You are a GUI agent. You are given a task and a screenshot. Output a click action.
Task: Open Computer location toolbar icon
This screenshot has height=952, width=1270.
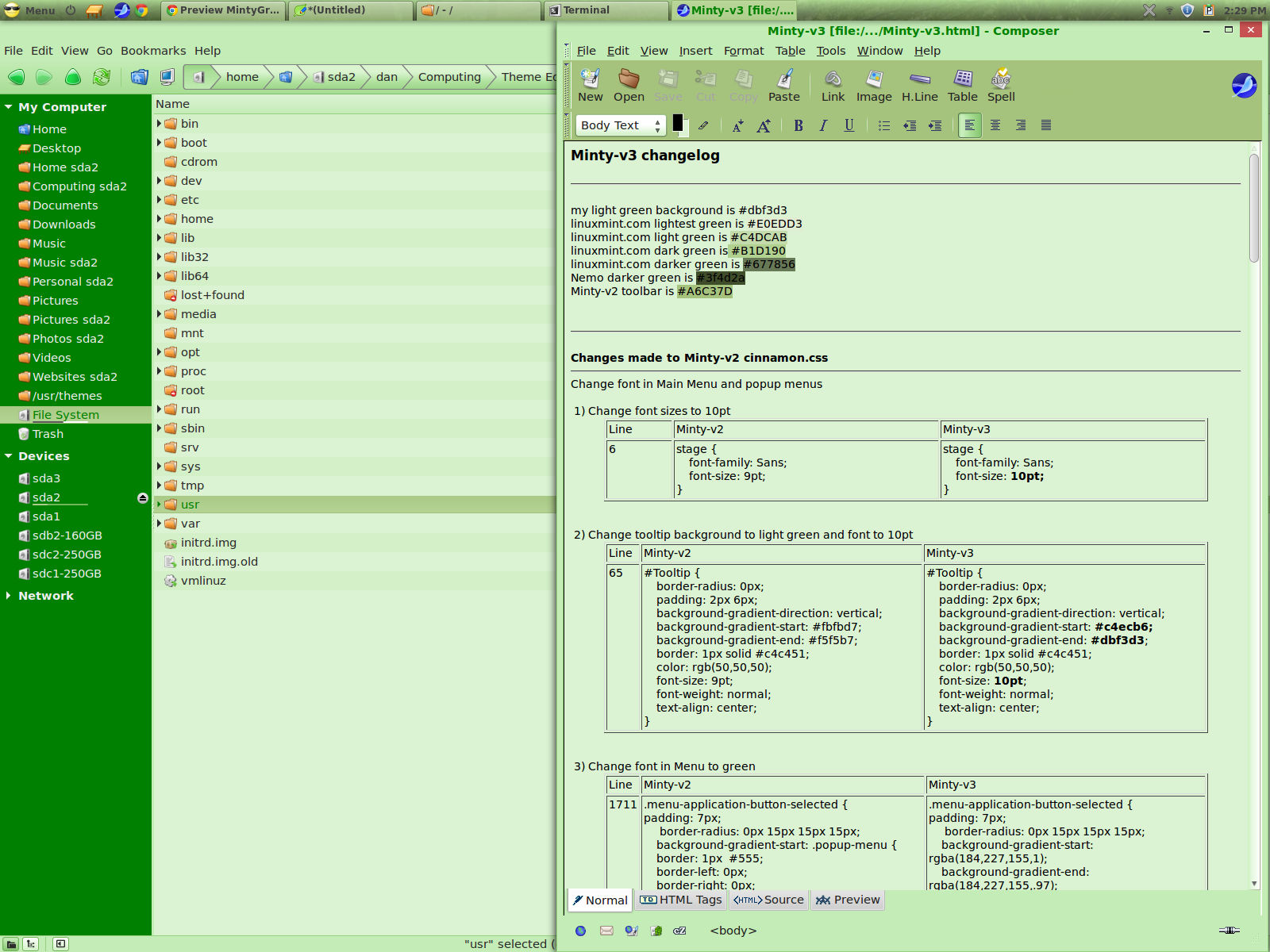167,77
